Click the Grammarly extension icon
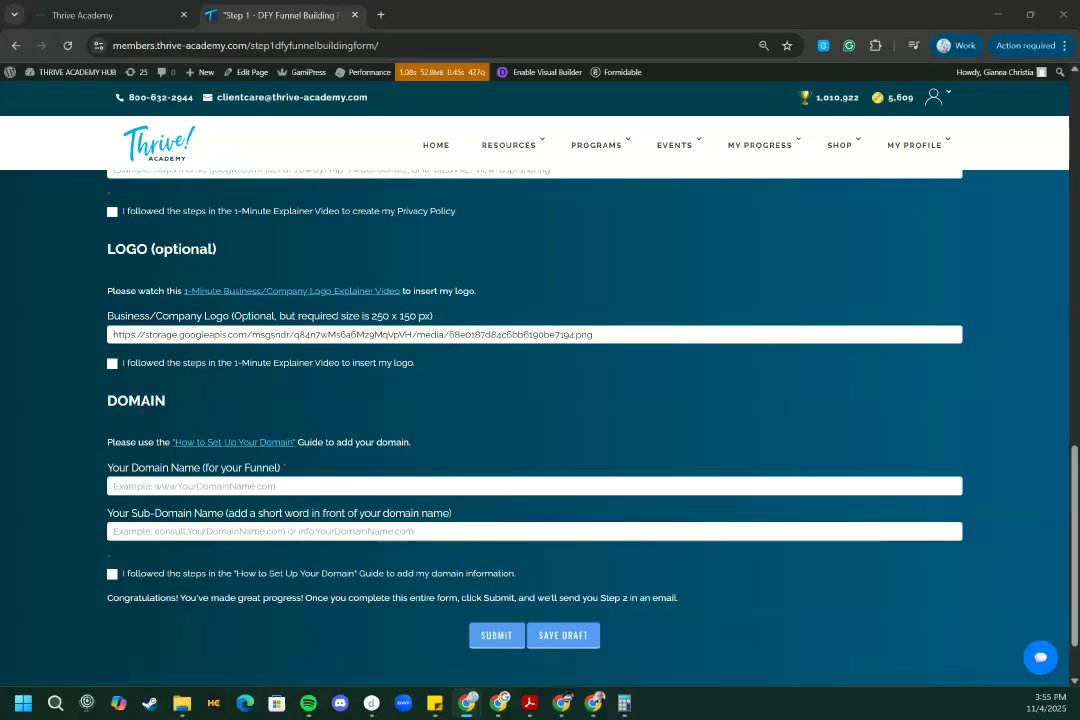 (x=849, y=45)
